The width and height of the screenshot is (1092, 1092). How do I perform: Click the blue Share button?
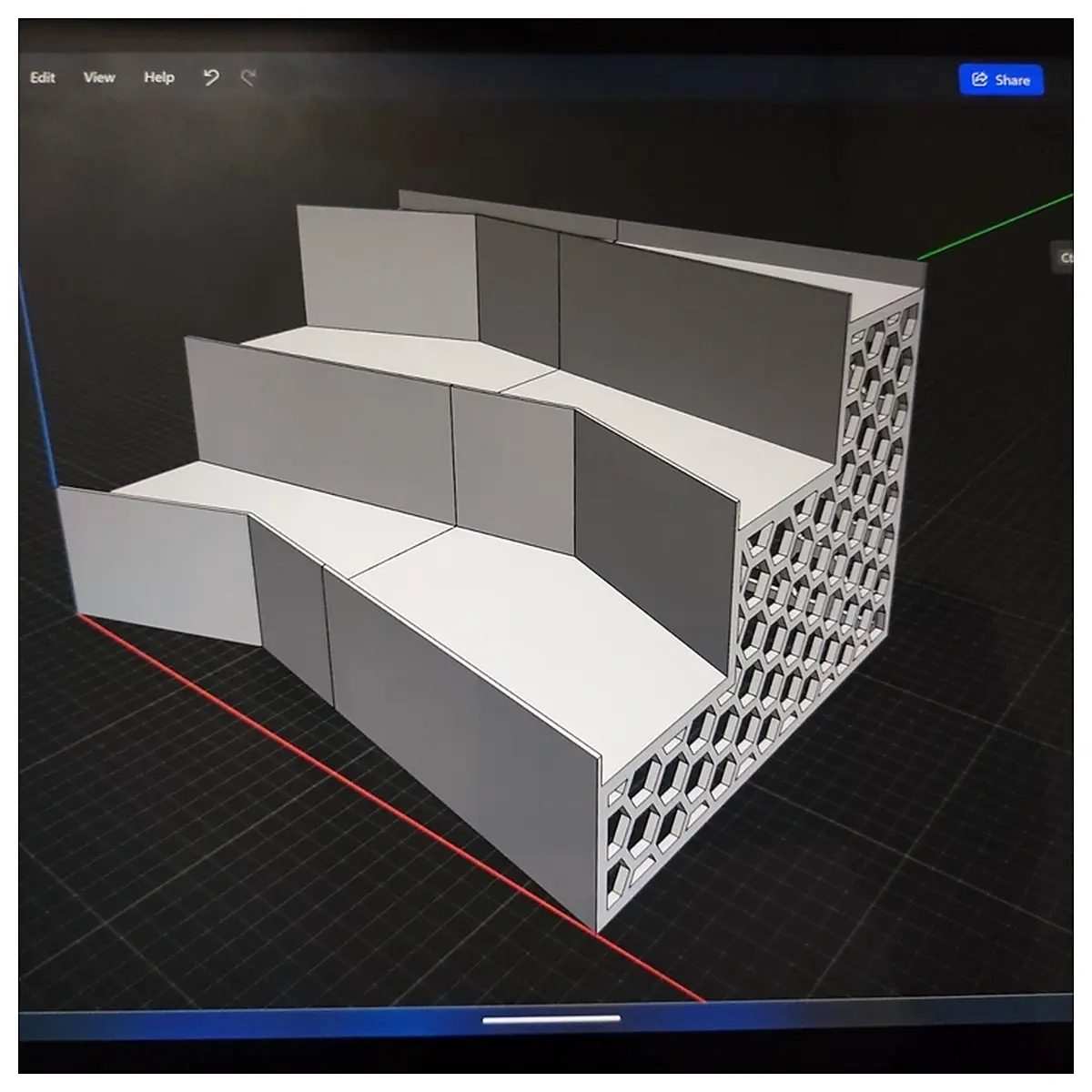click(x=1001, y=80)
